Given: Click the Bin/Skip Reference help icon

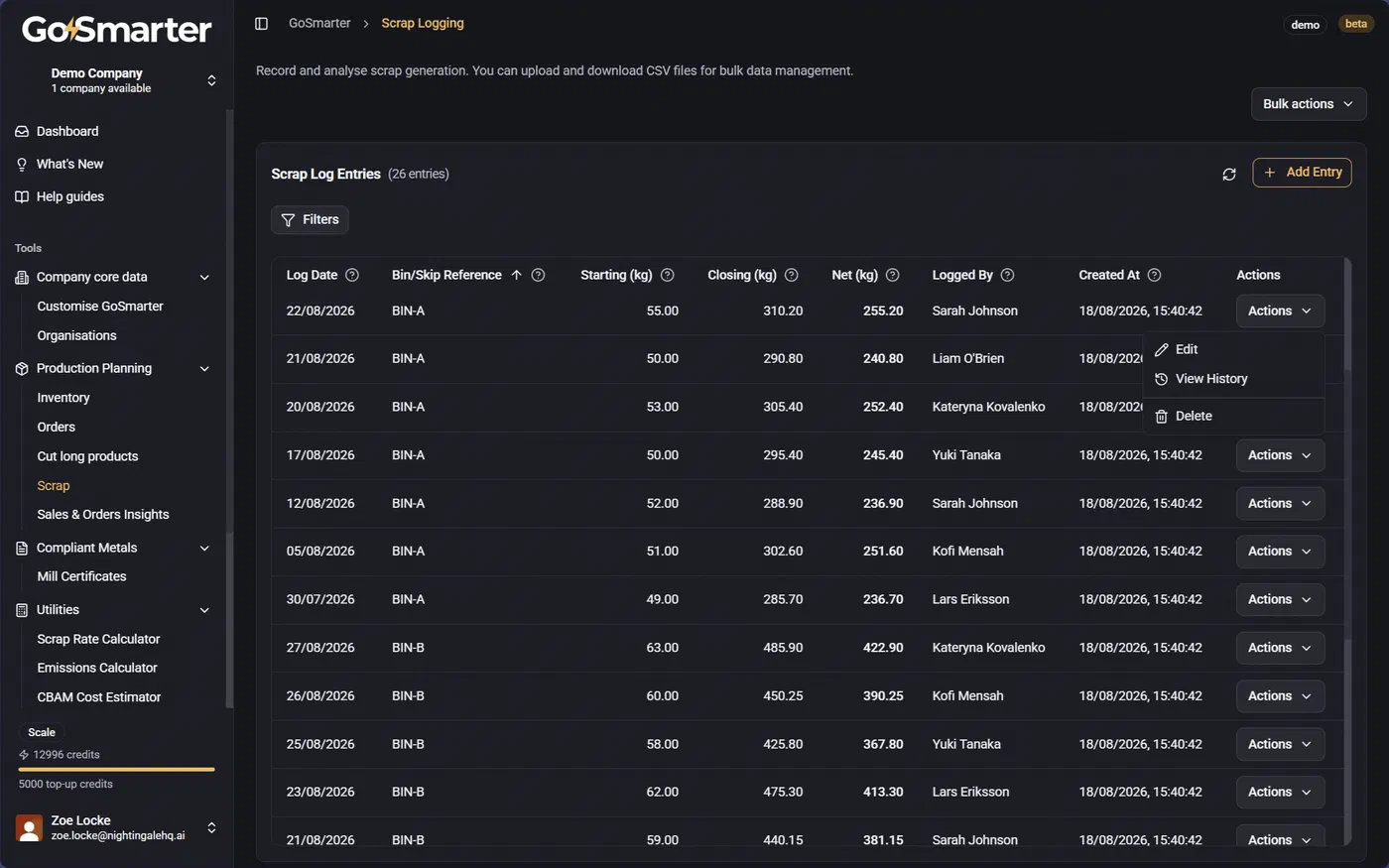Looking at the screenshot, I should click(x=538, y=275).
